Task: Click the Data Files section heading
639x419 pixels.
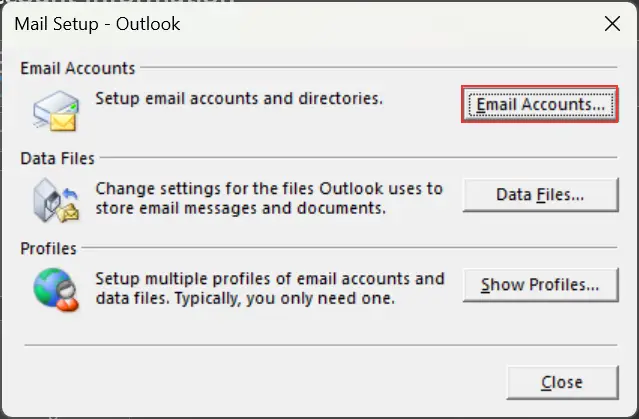Action: pos(56,158)
